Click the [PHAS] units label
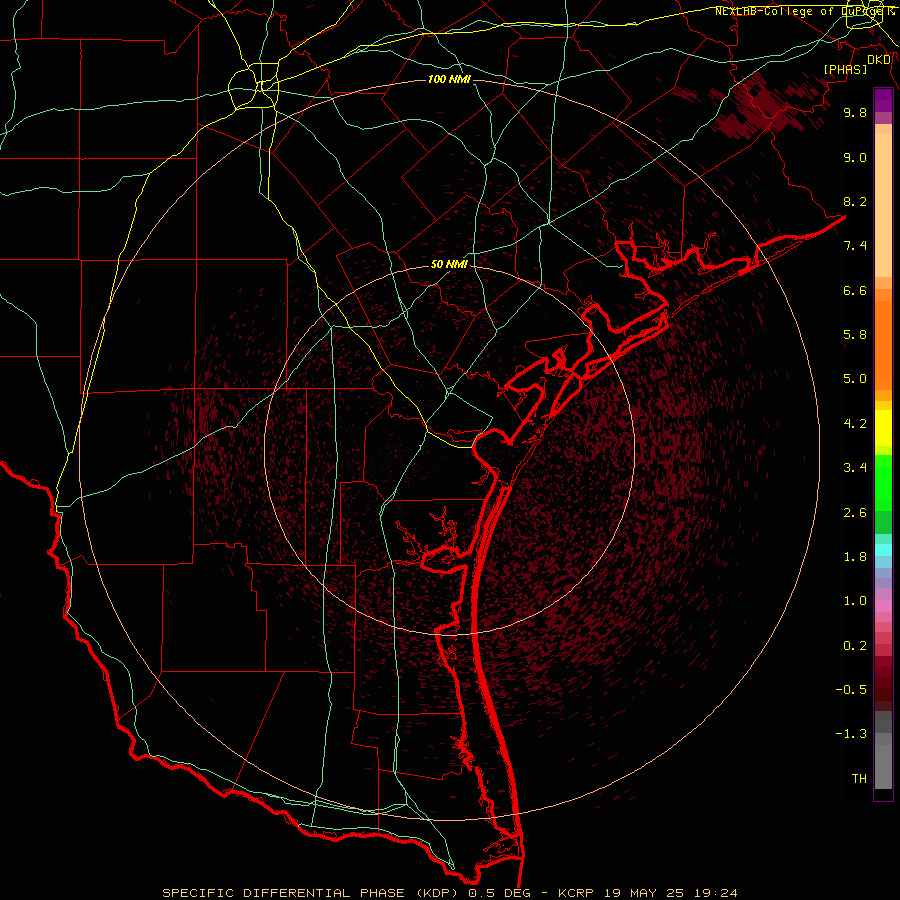The height and width of the screenshot is (900, 900). [845, 69]
